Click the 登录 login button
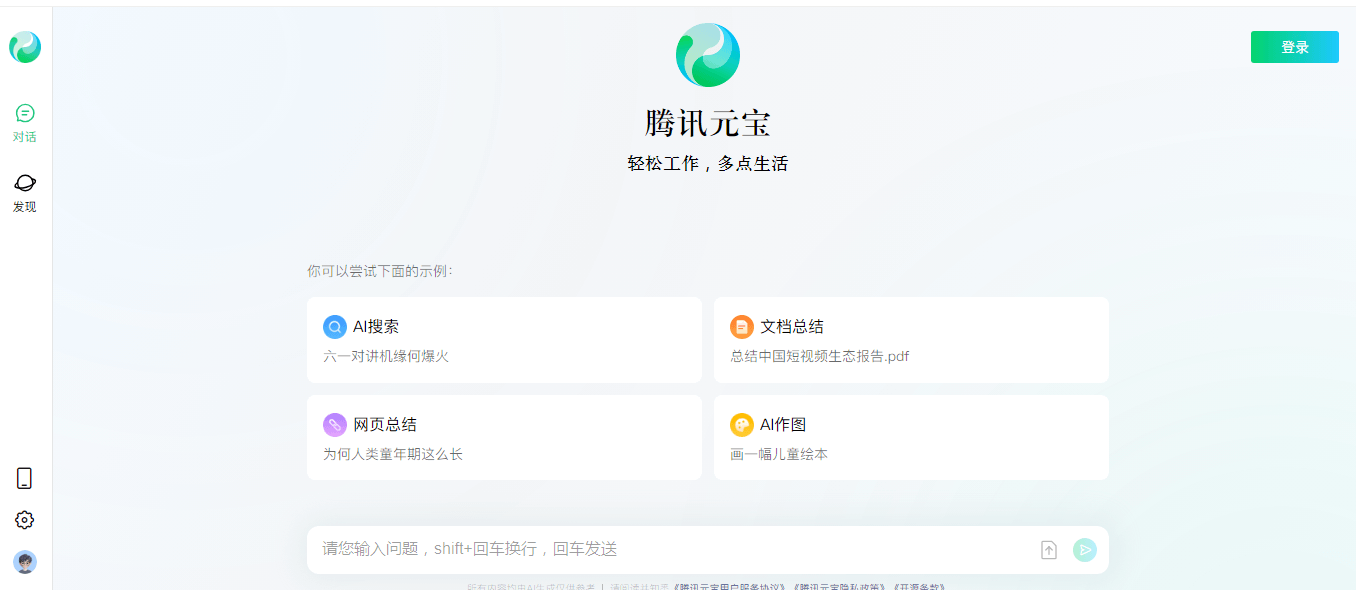 [1294, 46]
